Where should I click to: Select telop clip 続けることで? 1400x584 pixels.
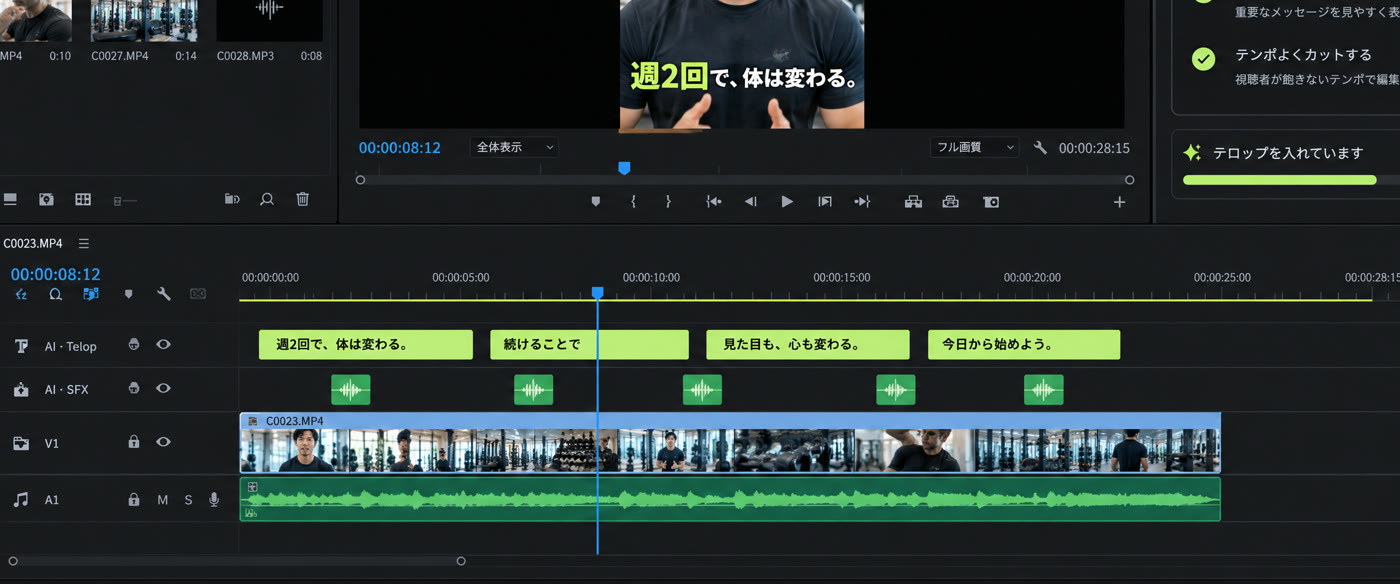(589, 344)
